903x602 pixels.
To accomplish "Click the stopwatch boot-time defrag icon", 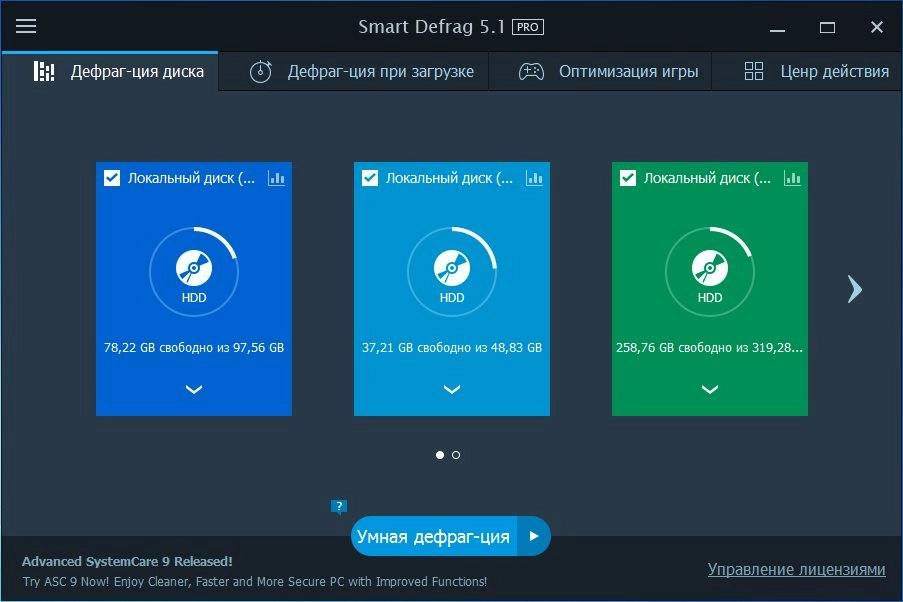I will pos(260,71).
